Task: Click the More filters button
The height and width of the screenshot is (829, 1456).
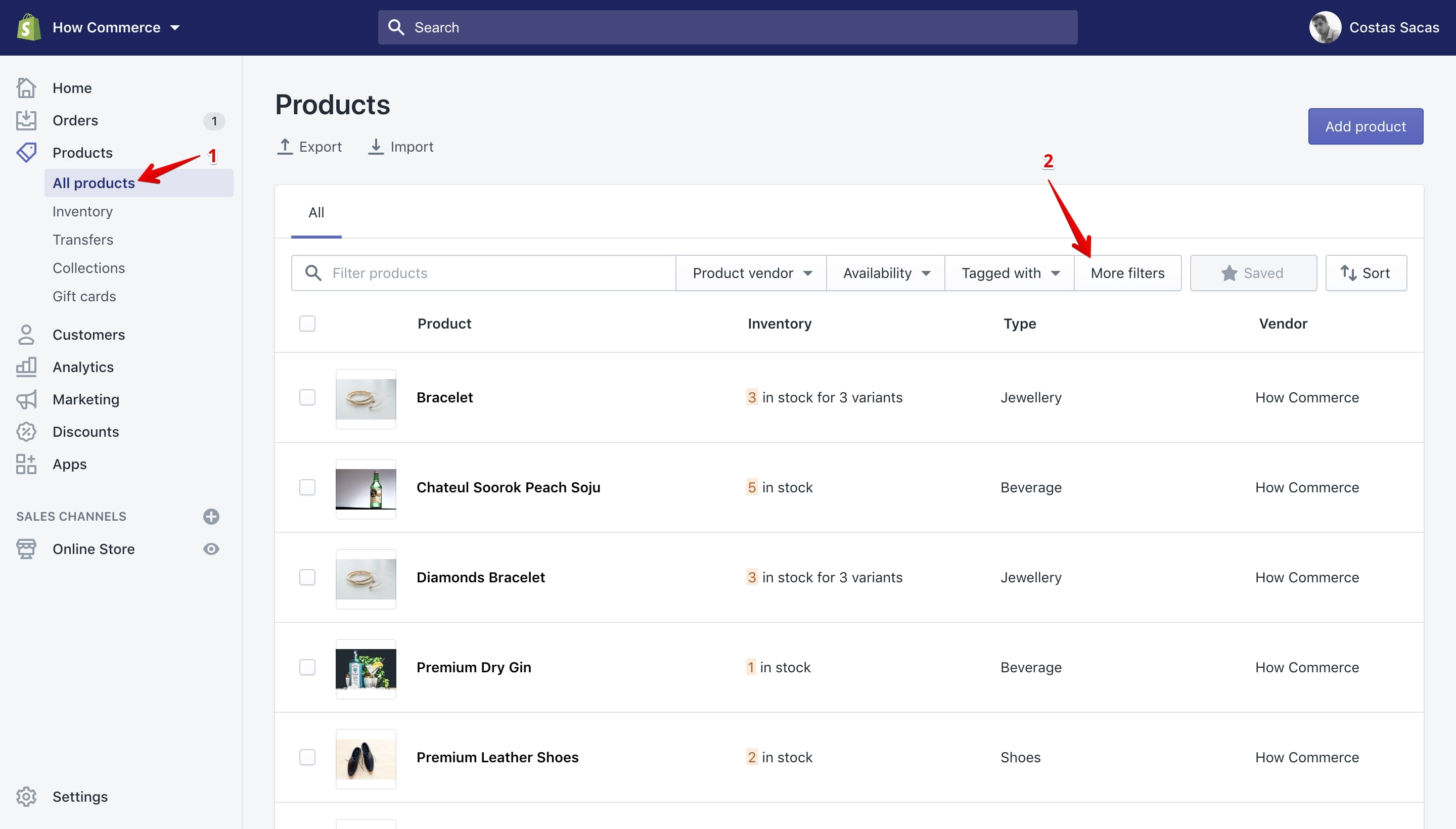Action: tap(1127, 273)
